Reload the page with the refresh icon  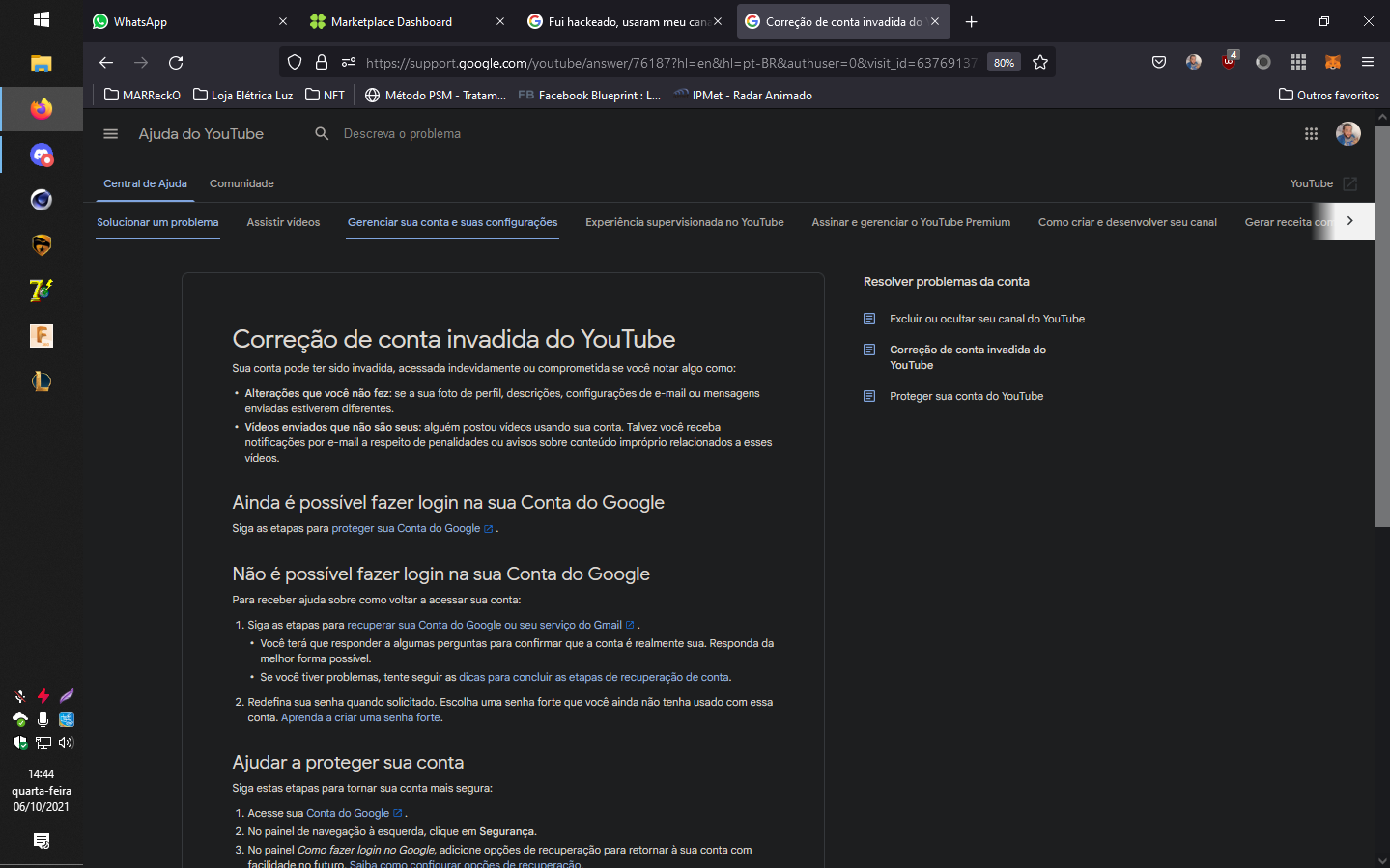176,63
